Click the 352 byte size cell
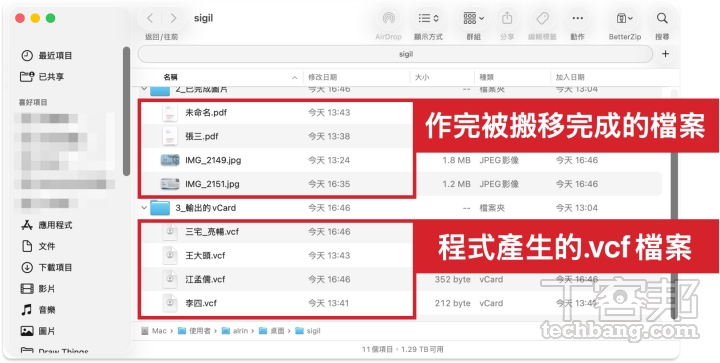Screen dimensions: 720x363 (453, 279)
